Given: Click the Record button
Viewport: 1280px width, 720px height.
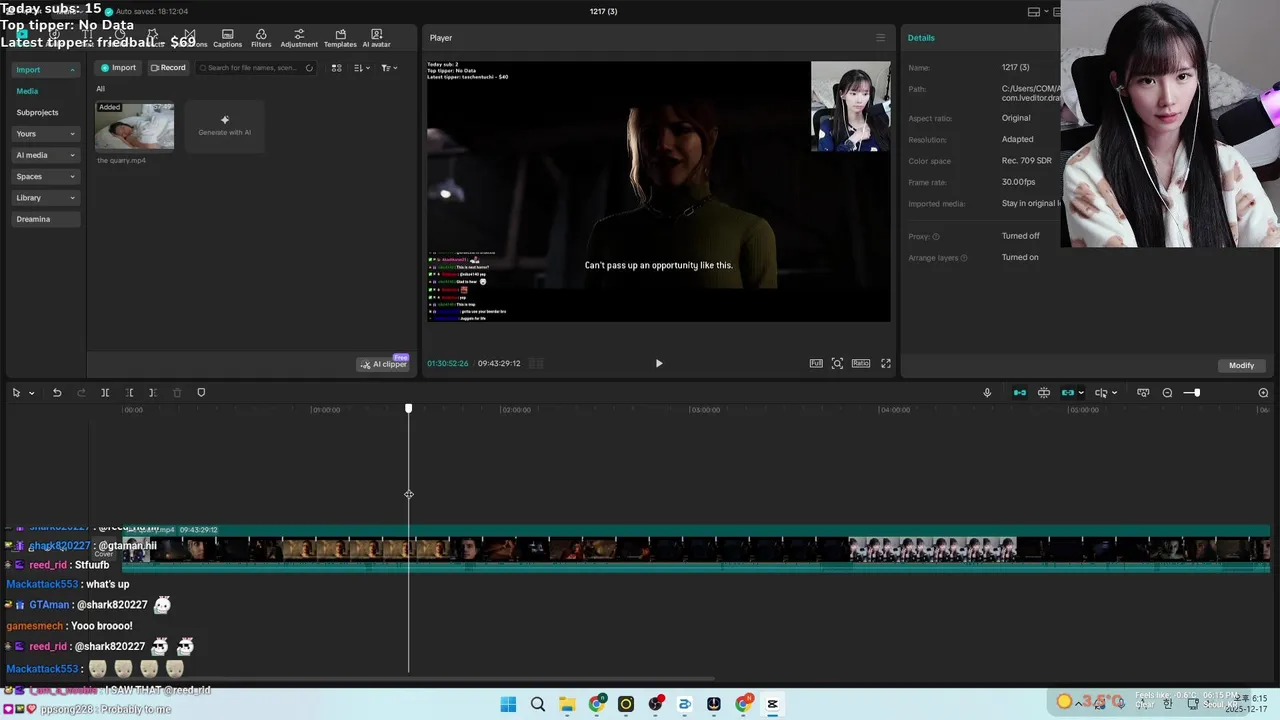Looking at the screenshot, I should (x=168, y=68).
